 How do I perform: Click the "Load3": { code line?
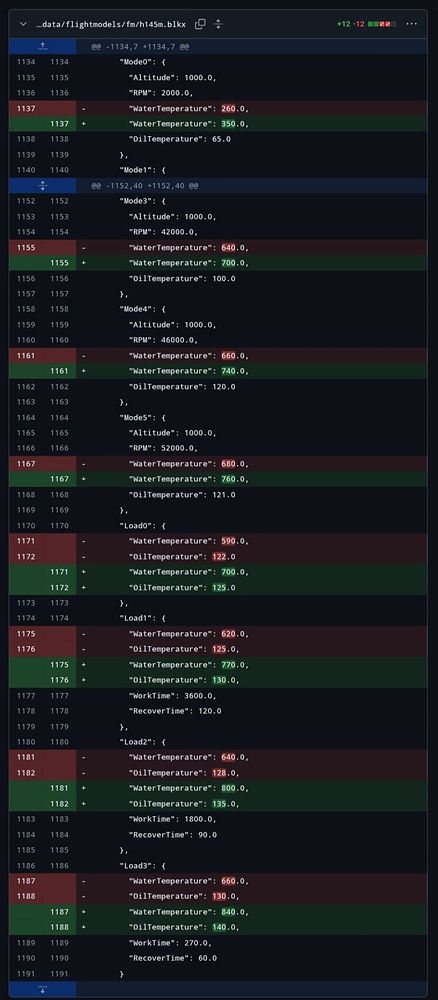pyautogui.click(x=142, y=865)
